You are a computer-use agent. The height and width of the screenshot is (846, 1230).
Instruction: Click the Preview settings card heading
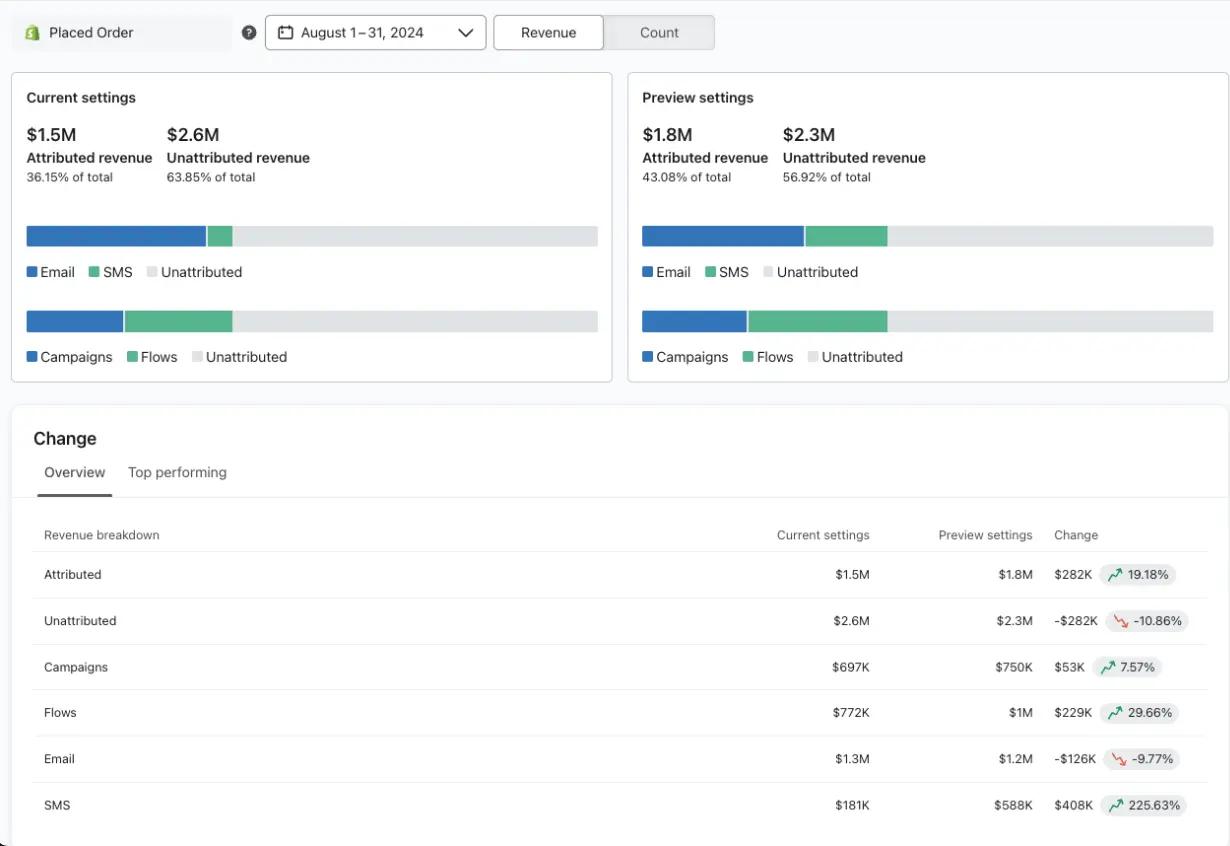(698, 98)
